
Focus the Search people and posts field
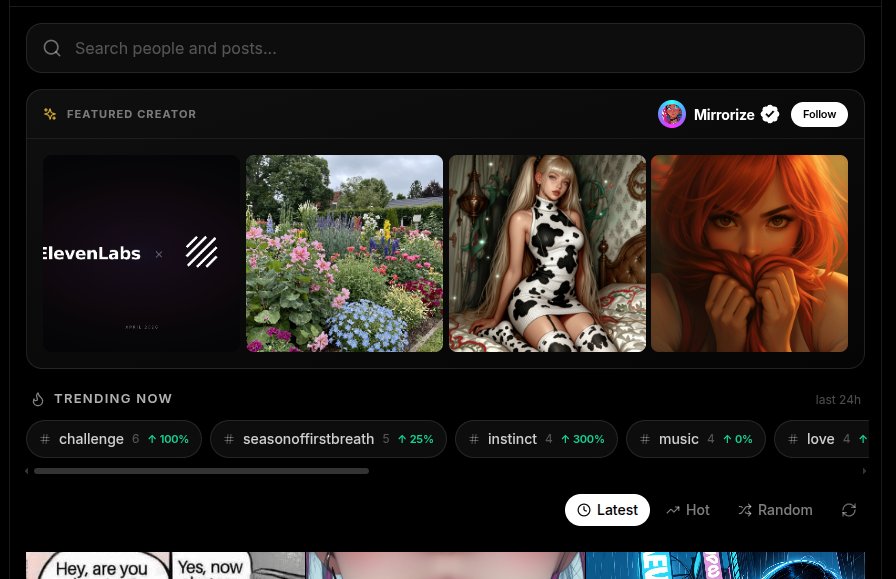tap(445, 48)
